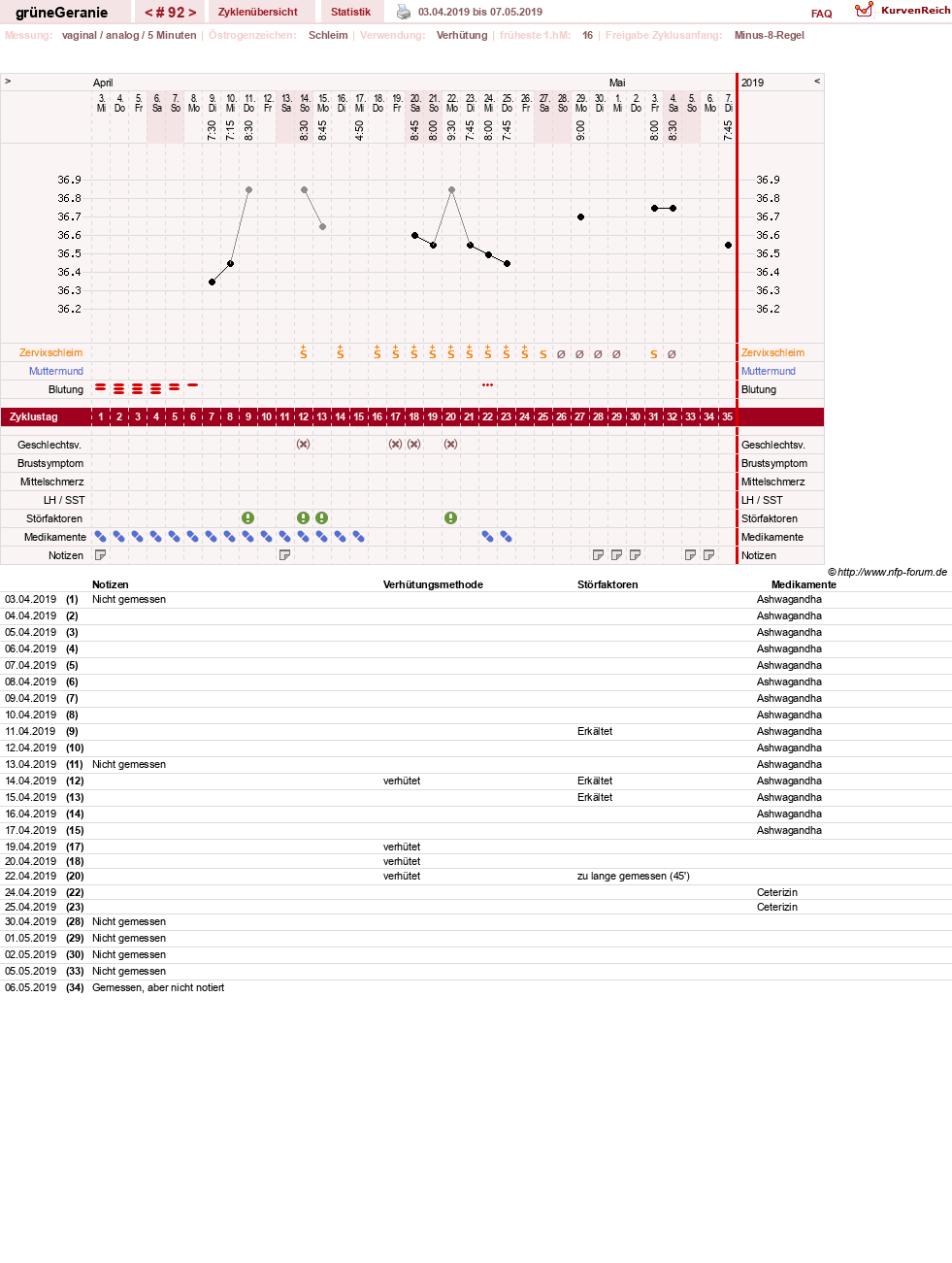The height and width of the screenshot is (1263, 952).
Task: Click the 'Verhütung' usage text
Action: [x=462, y=35]
